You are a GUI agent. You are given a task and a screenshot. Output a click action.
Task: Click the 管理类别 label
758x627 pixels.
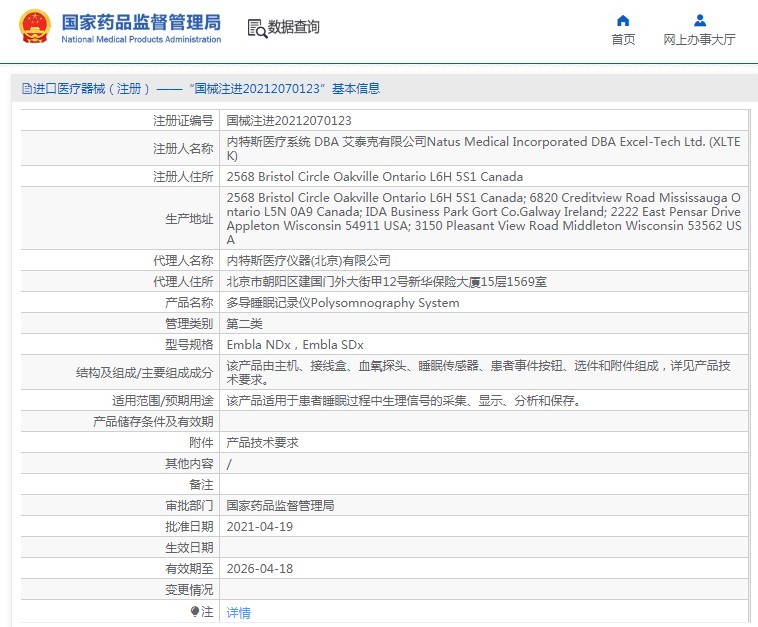click(189, 323)
